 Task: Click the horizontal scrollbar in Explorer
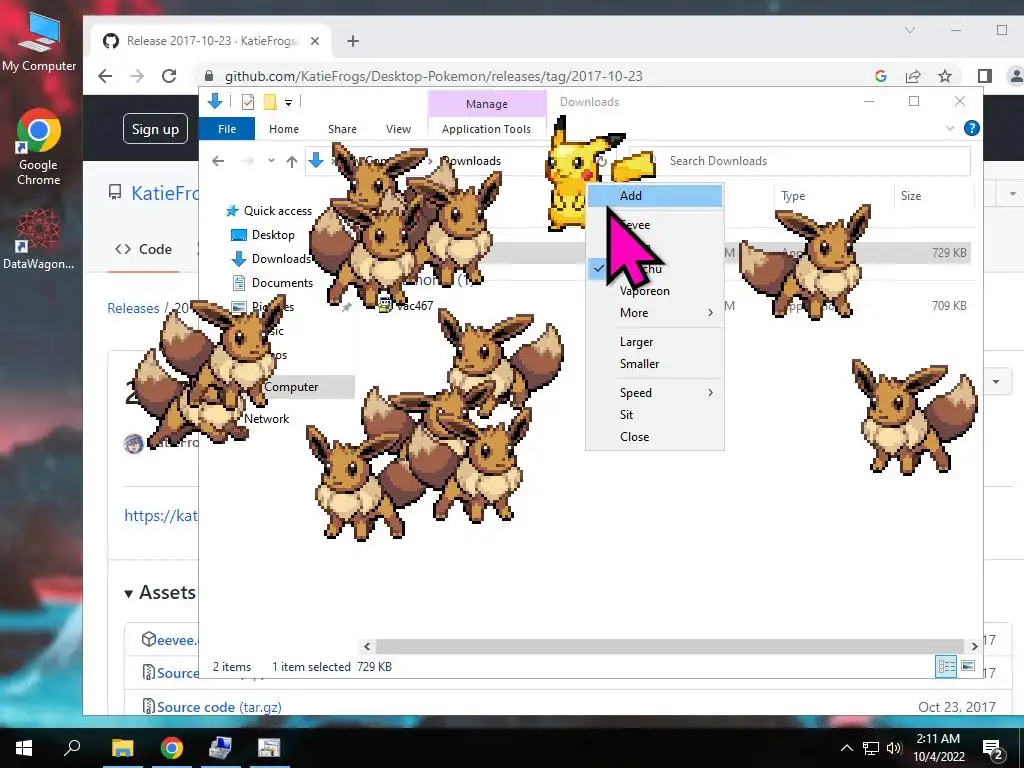pyautogui.click(x=669, y=646)
